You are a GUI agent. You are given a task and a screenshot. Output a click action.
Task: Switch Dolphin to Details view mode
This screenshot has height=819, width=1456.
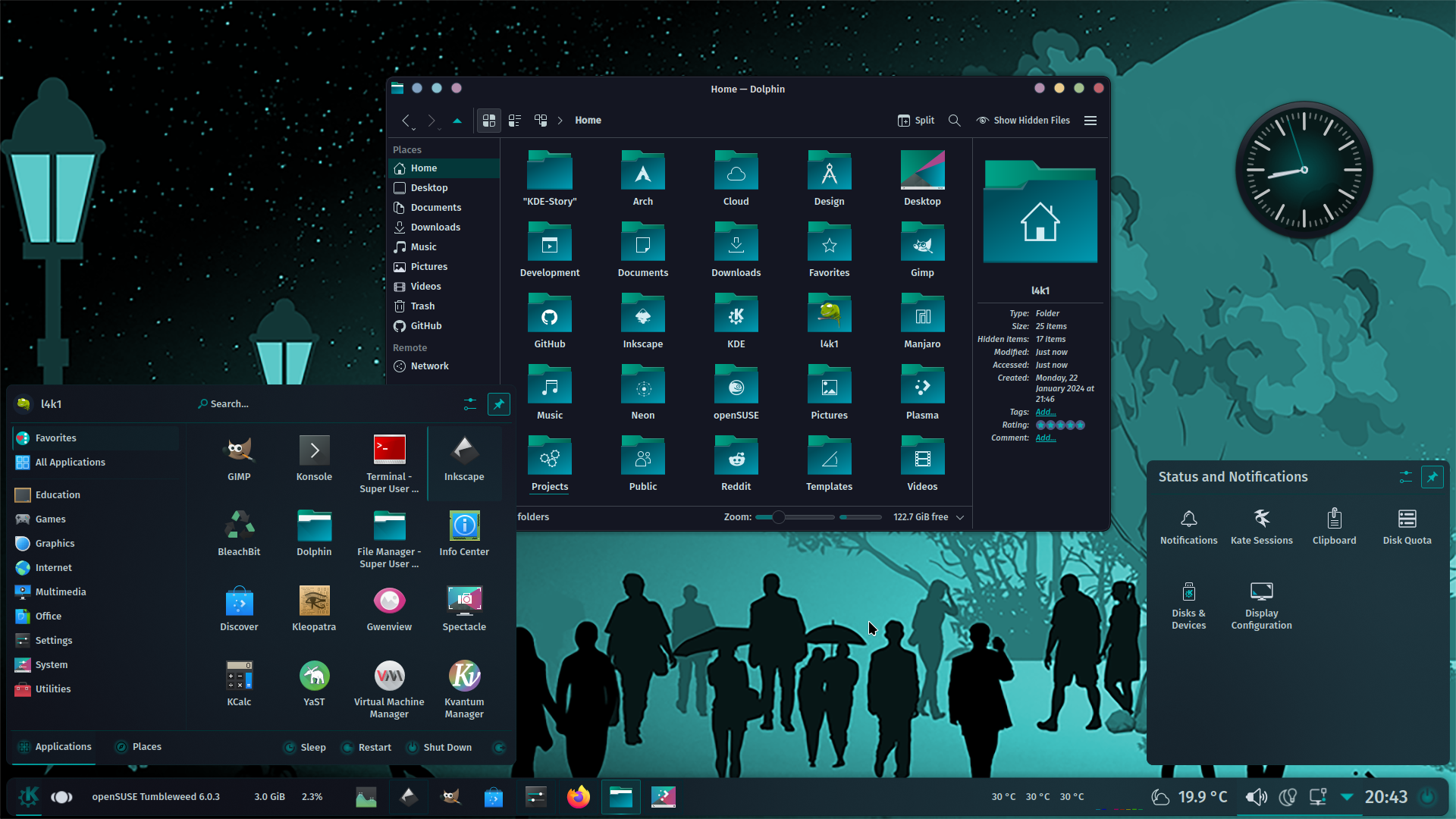point(541,120)
